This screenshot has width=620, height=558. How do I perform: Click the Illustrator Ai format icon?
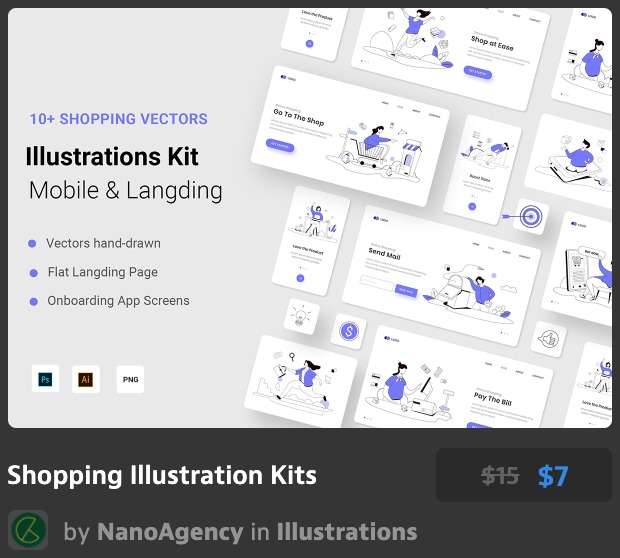(x=86, y=379)
